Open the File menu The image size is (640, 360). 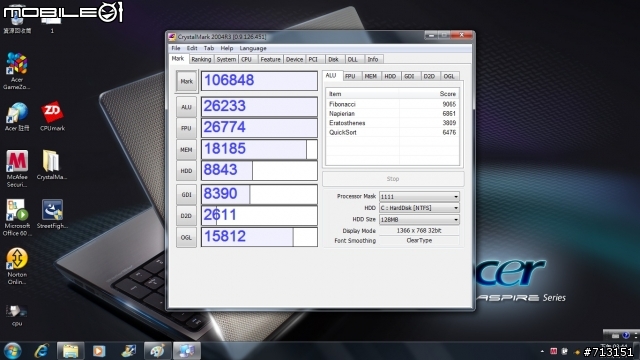176,48
